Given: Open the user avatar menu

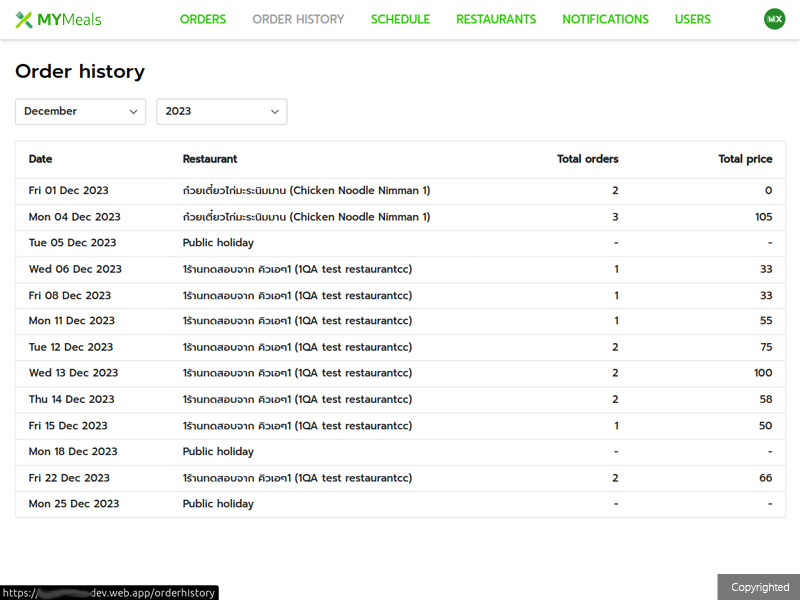Looking at the screenshot, I should point(774,19).
